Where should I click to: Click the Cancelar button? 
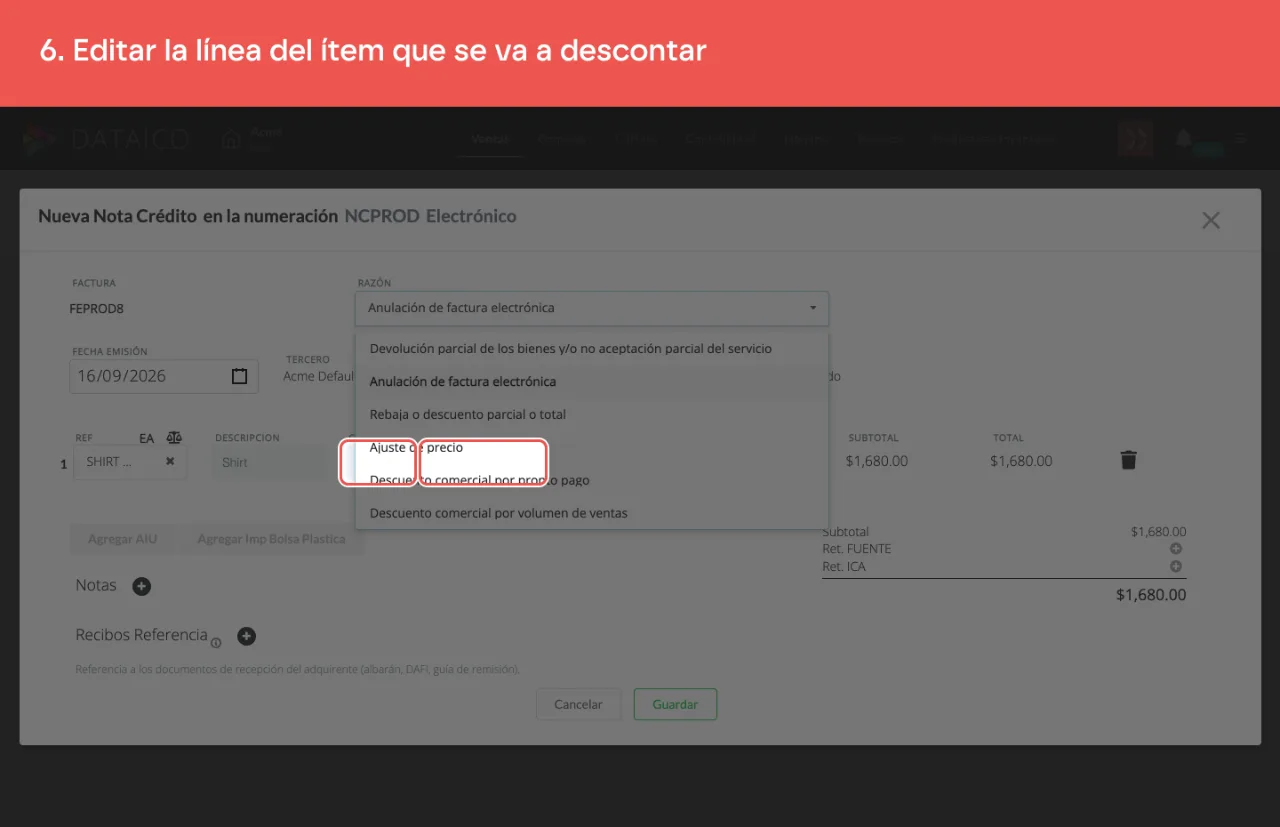tap(578, 704)
